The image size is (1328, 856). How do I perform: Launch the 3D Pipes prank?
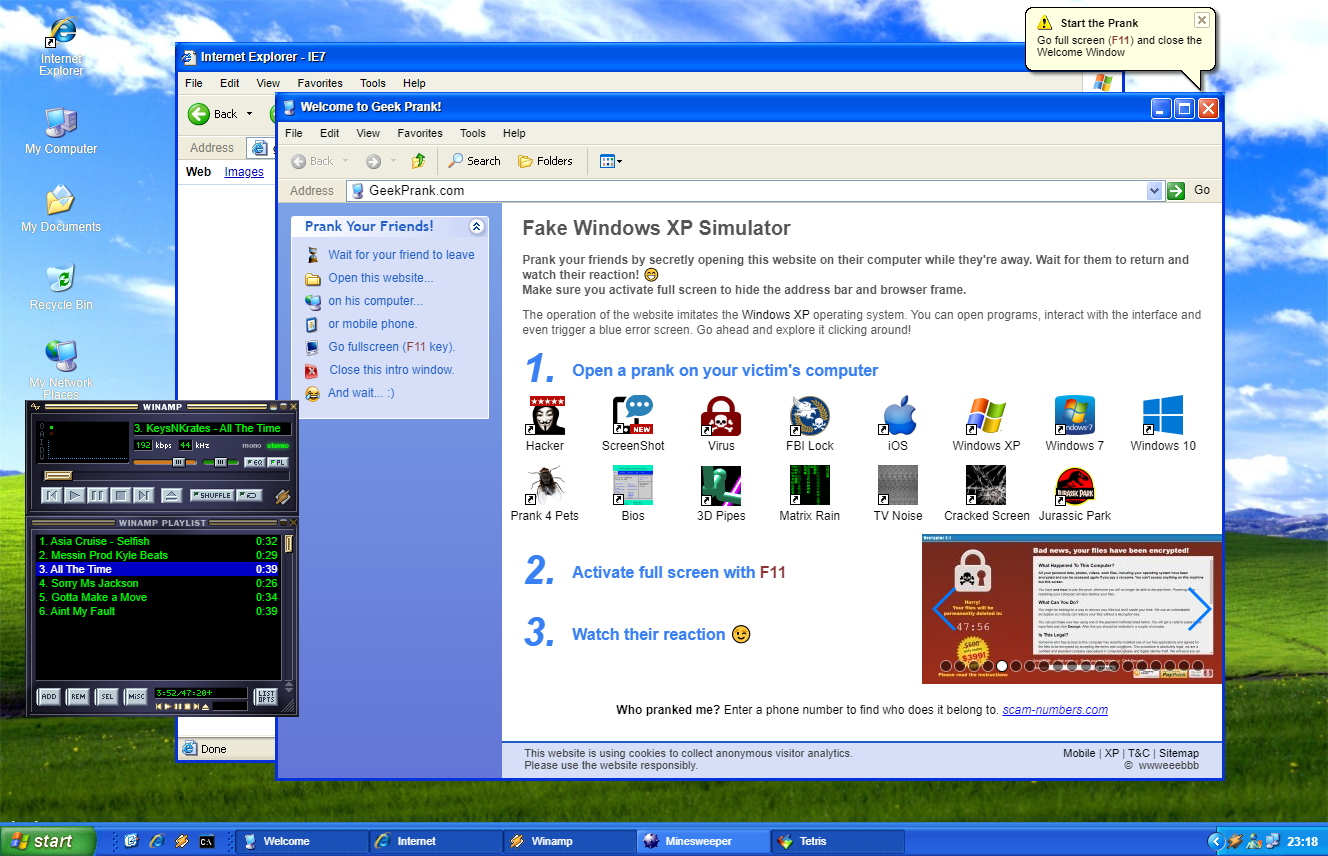[721, 494]
